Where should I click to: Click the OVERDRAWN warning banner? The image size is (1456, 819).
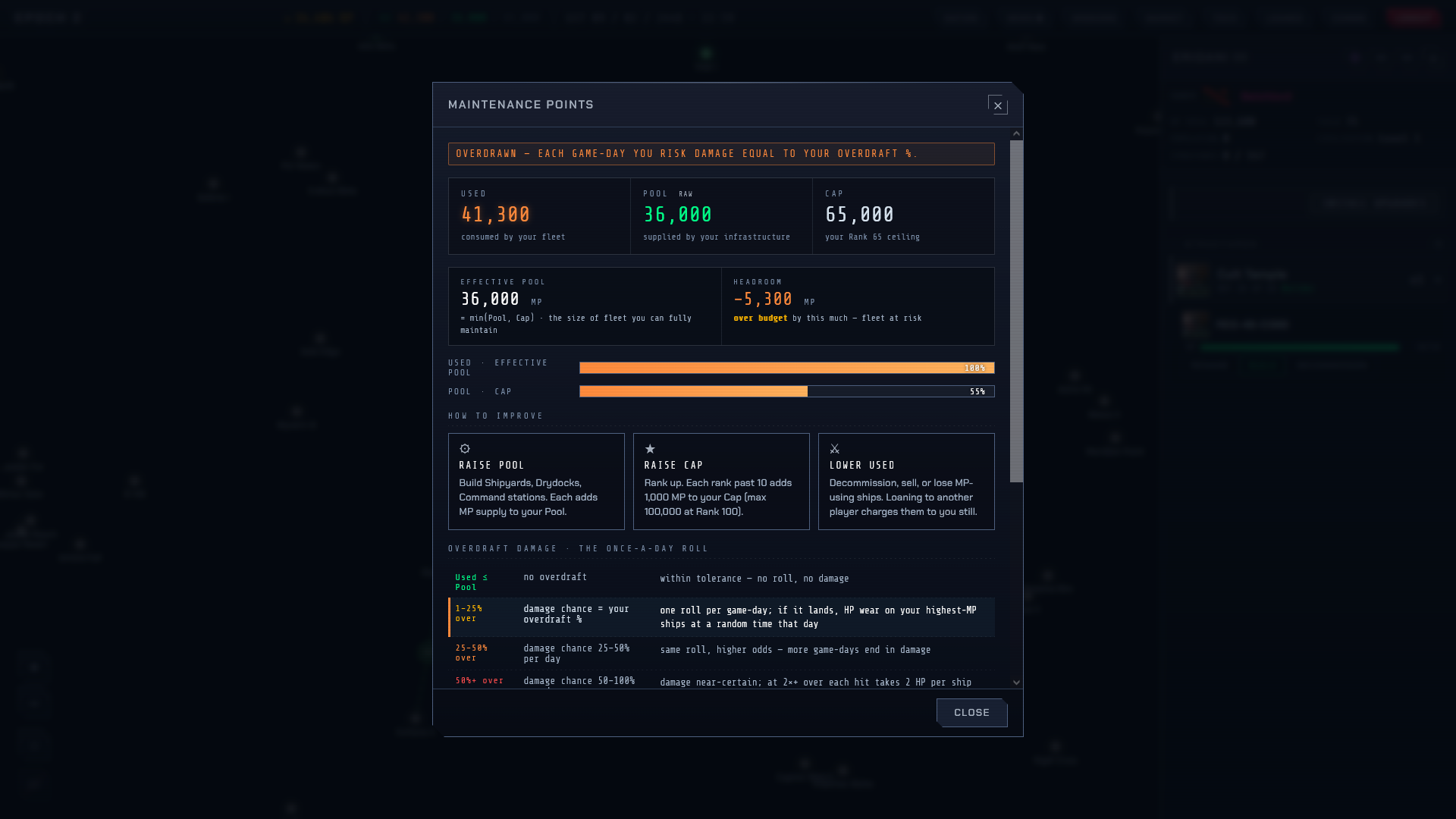(721, 154)
